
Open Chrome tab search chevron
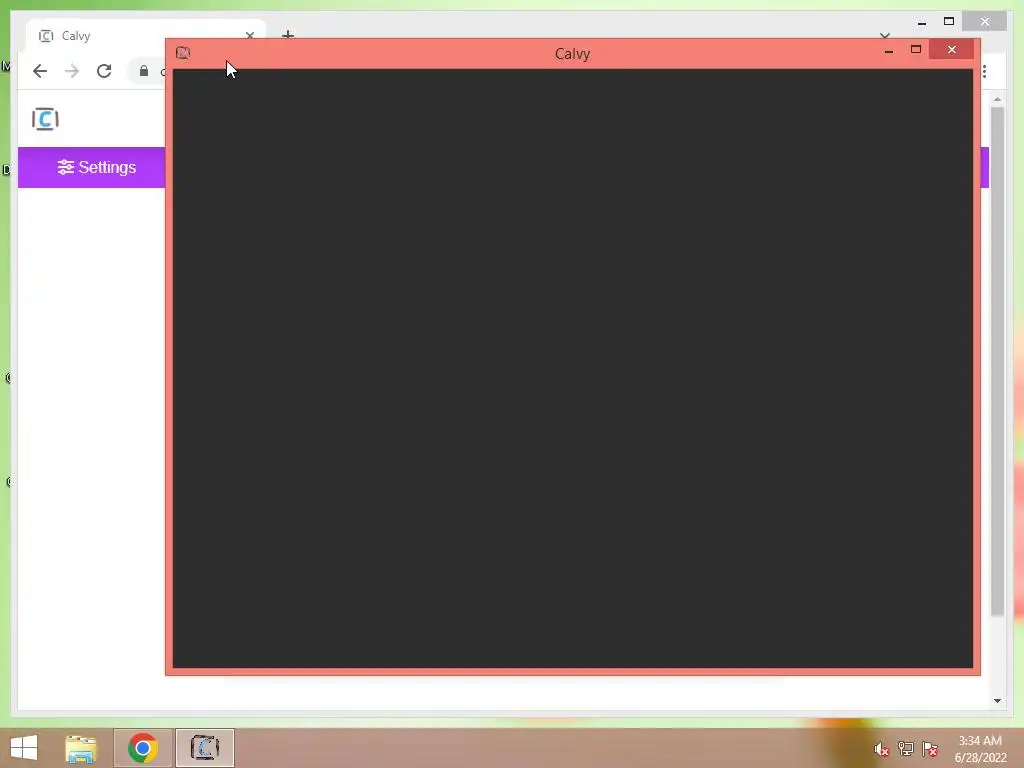click(x=885, y=35)
